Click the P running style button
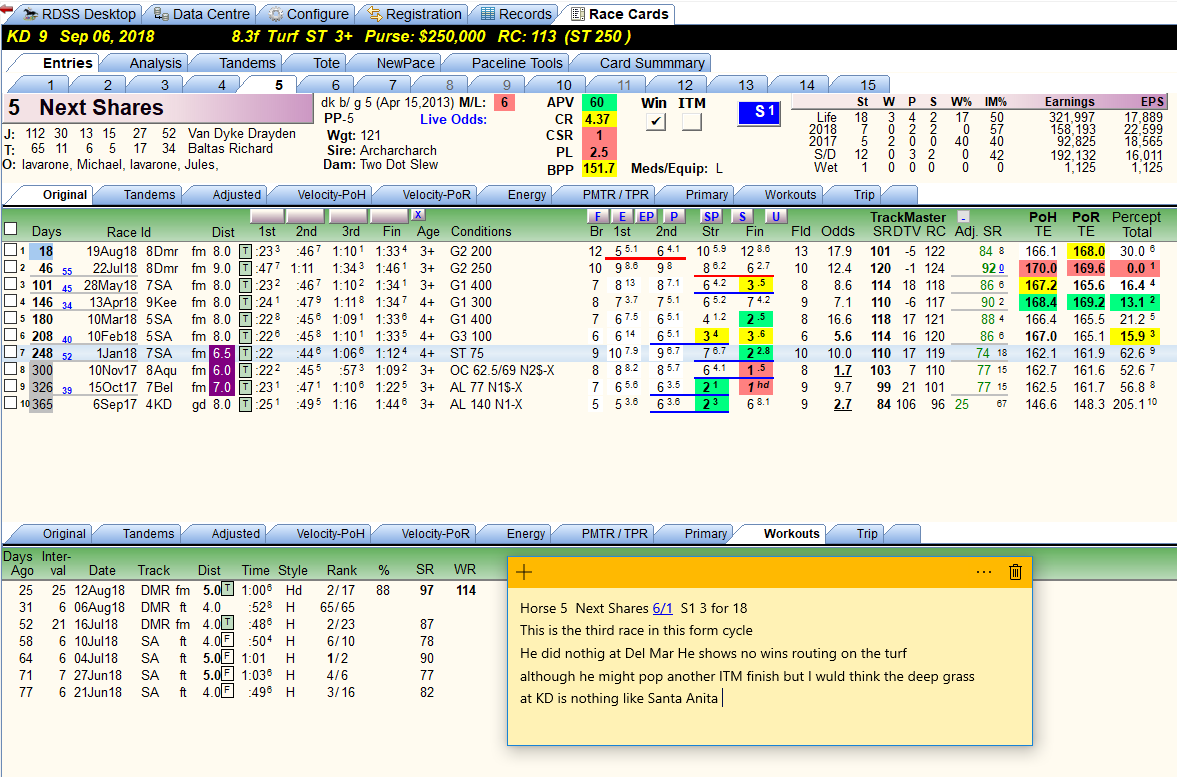 tap(673, 216)
